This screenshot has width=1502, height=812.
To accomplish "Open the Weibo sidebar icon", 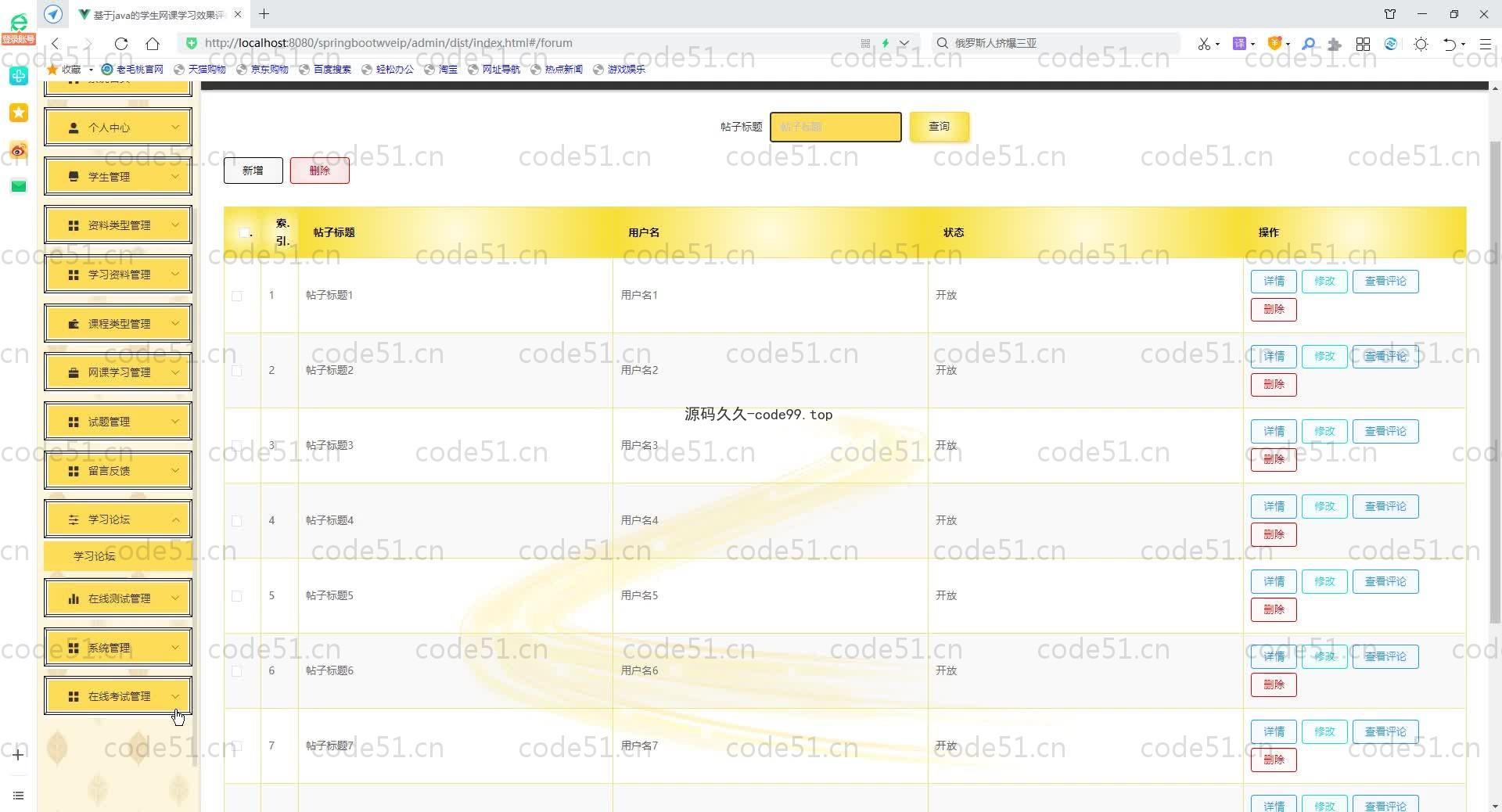I will coord(19,150).
